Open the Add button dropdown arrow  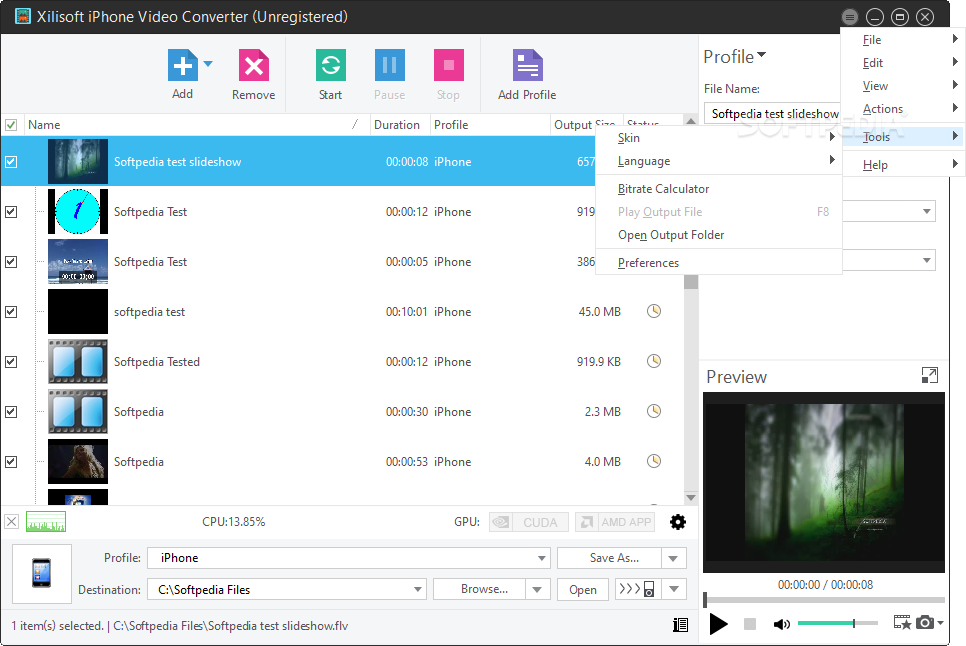(x=208, y=63)
